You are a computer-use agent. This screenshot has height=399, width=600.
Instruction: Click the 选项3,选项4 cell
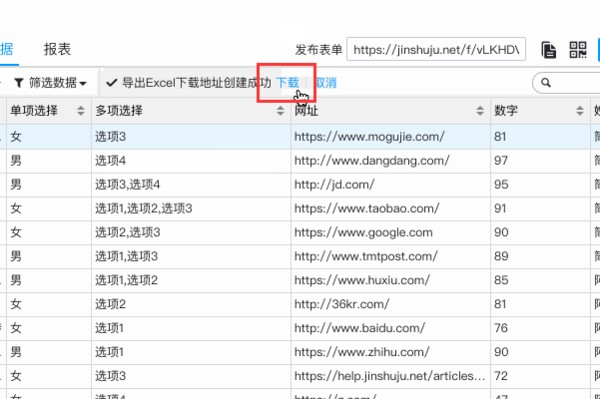191,184
